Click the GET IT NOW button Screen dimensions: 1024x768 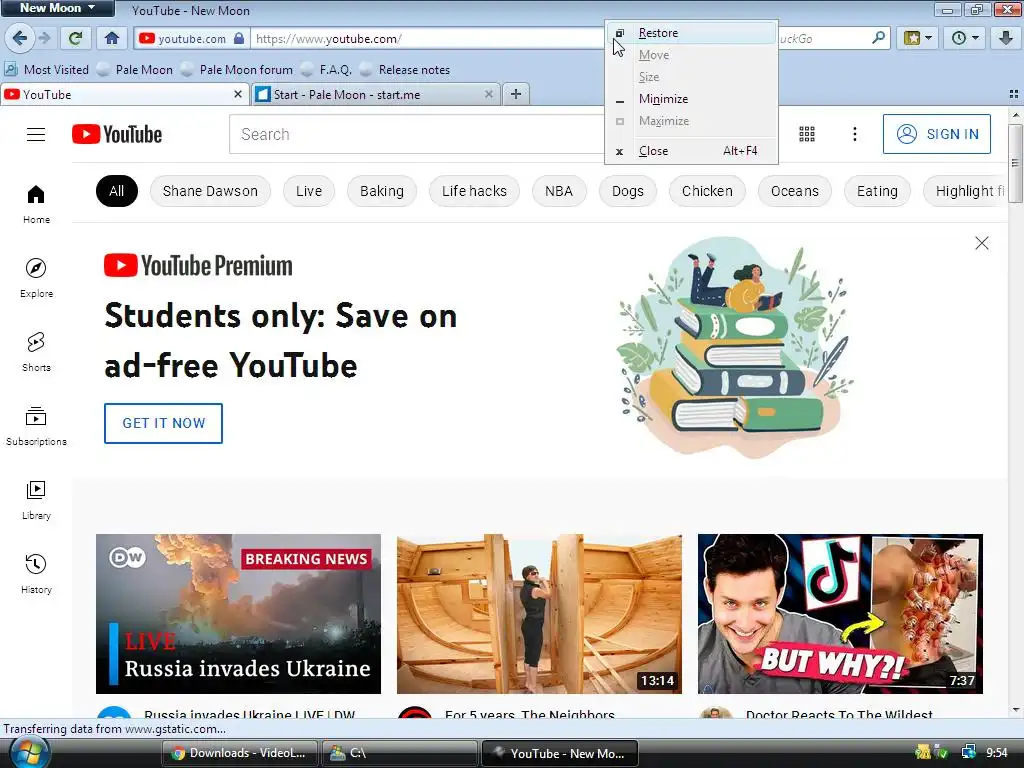(163, 423)
